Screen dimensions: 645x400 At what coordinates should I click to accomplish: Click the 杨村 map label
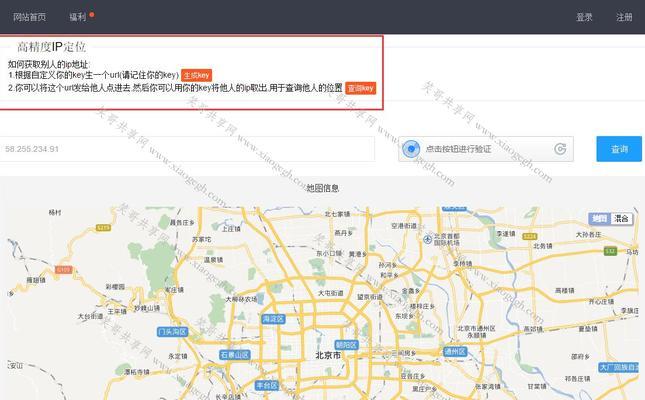[x=55, y=212]
